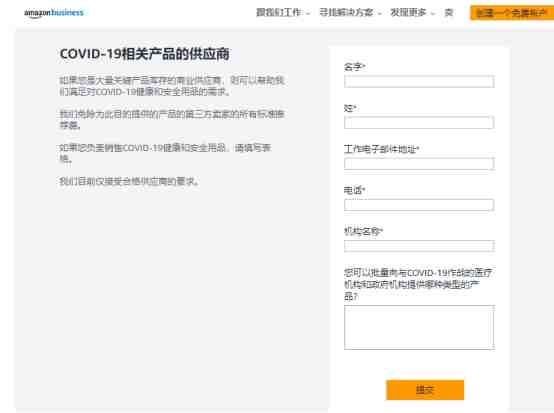Expand the "发现更多" navigation menu
The width and height of the screenshot is (554, 413).
coord(412,12)
